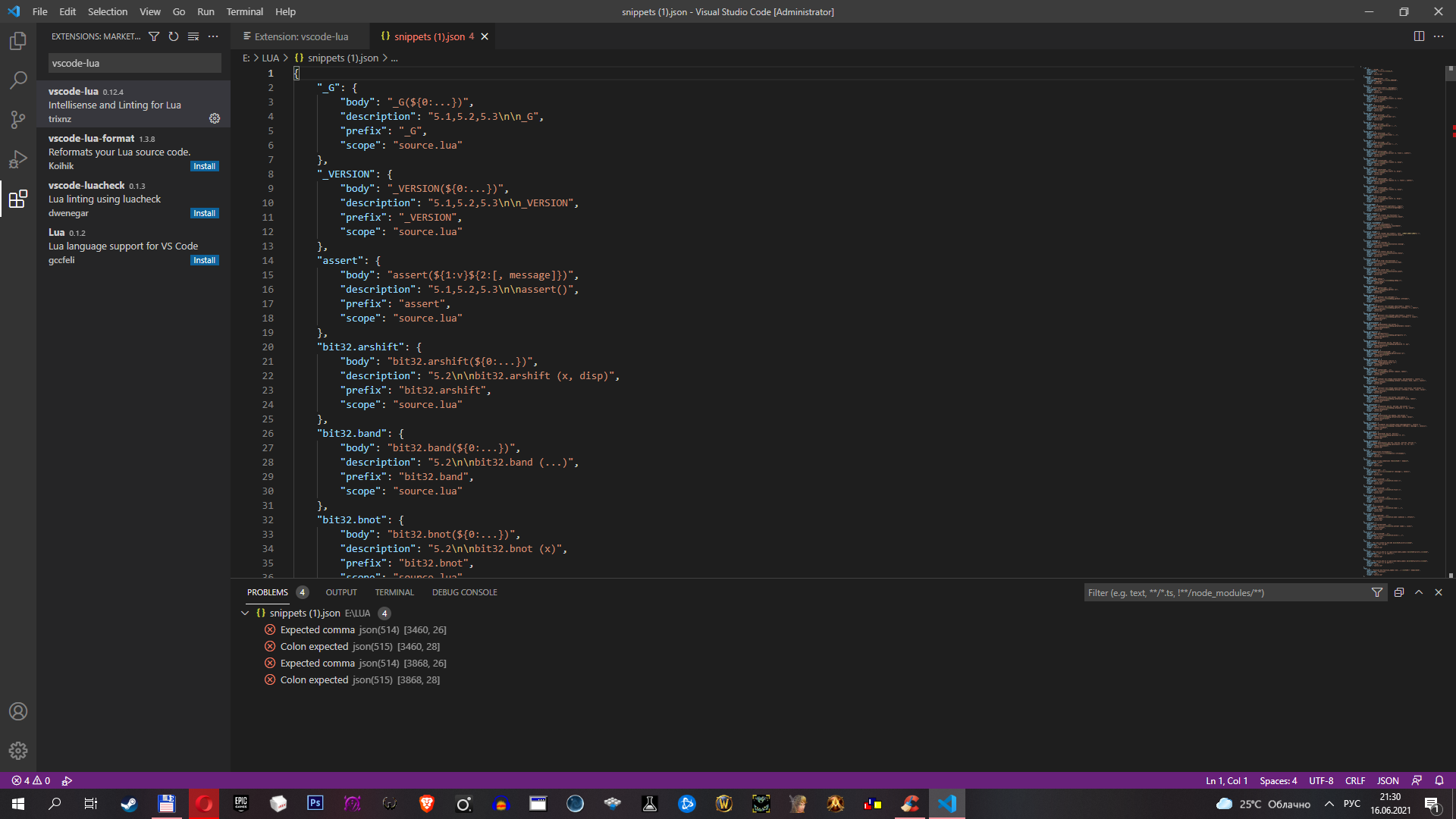Toggle the problems panel filter funnel icon

pyautogui.click(x=1377, y=592)
